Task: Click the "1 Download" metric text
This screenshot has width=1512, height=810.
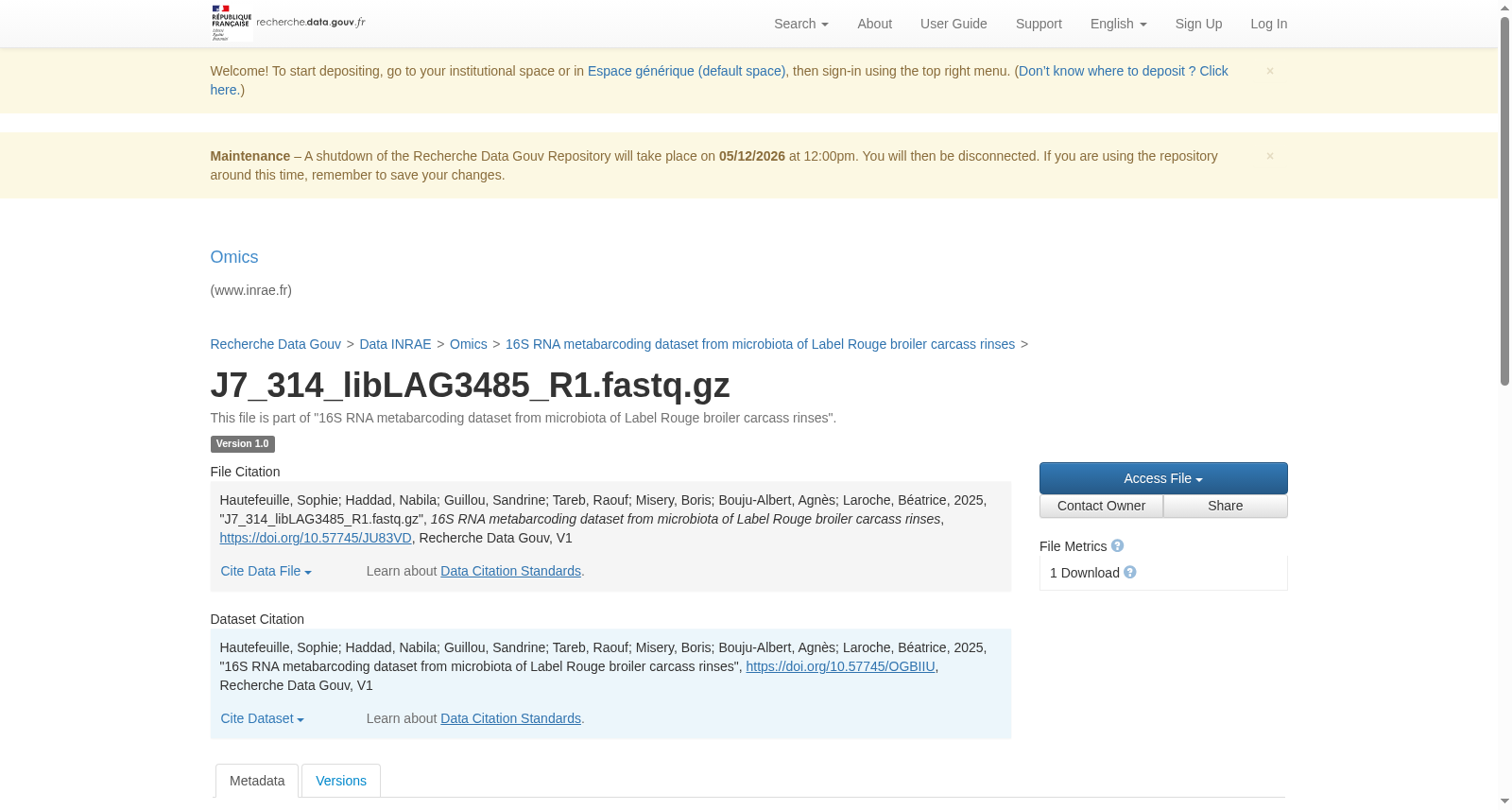Action: pos(1085,573)
